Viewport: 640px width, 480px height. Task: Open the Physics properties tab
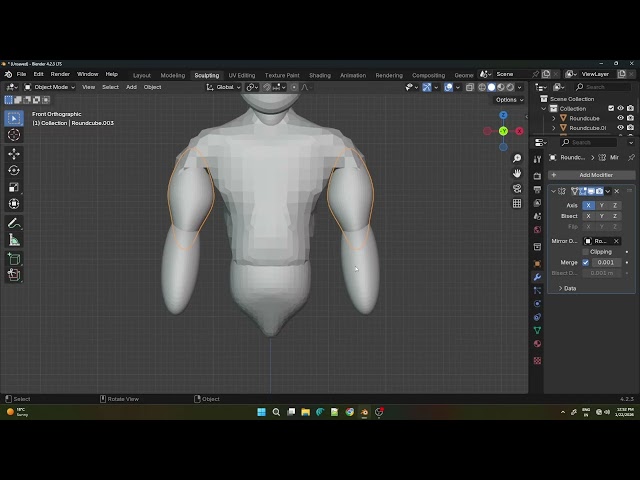click(x=537, y=304)
